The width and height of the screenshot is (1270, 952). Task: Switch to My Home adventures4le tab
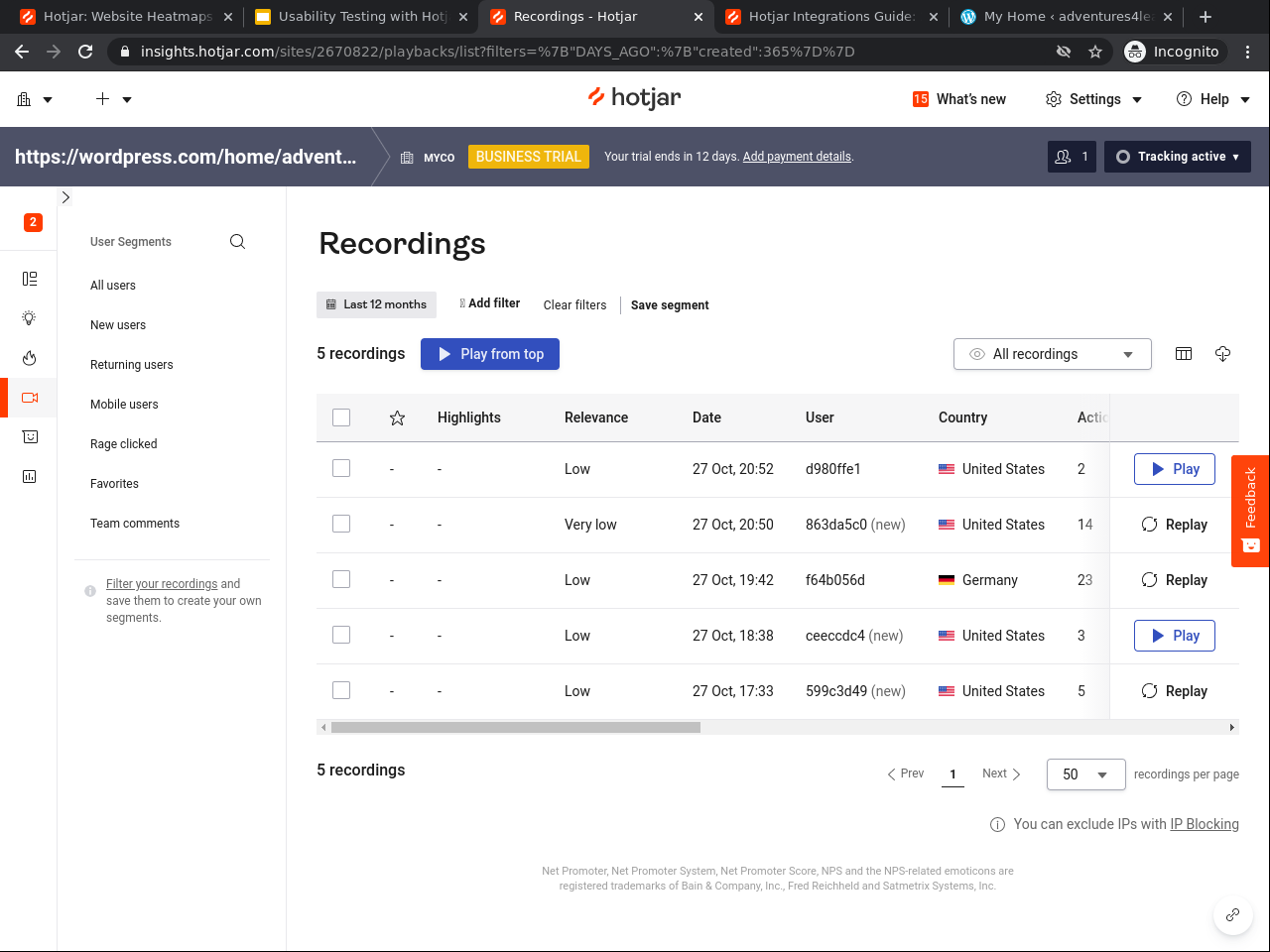[1067, 17]
